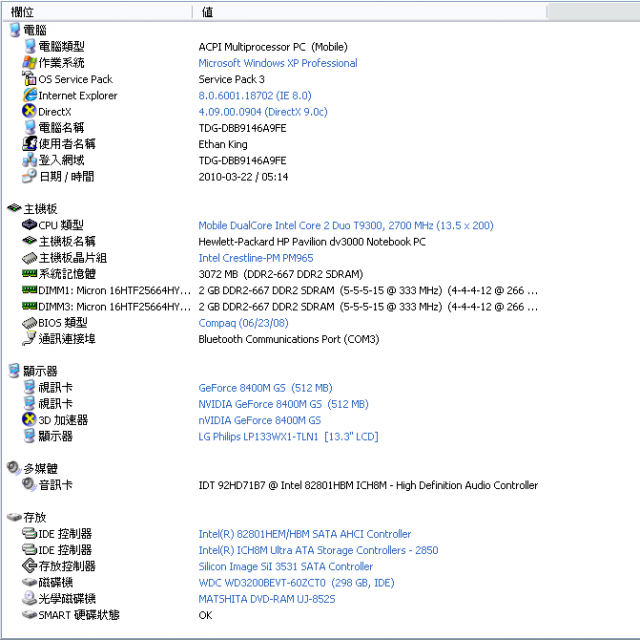Click the 電腦 section computer icon
This screenshot has width=640, height=640.
point(15,30)
